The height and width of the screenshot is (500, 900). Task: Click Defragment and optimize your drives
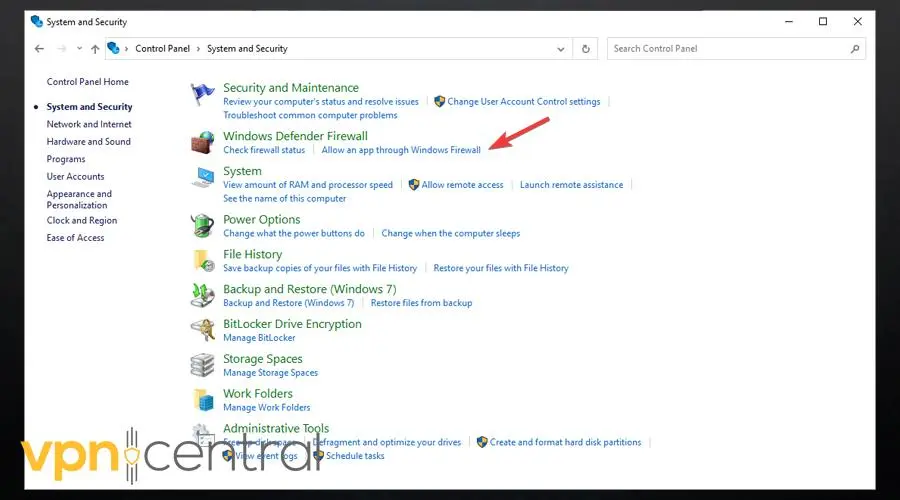click(x=387, y=442)
